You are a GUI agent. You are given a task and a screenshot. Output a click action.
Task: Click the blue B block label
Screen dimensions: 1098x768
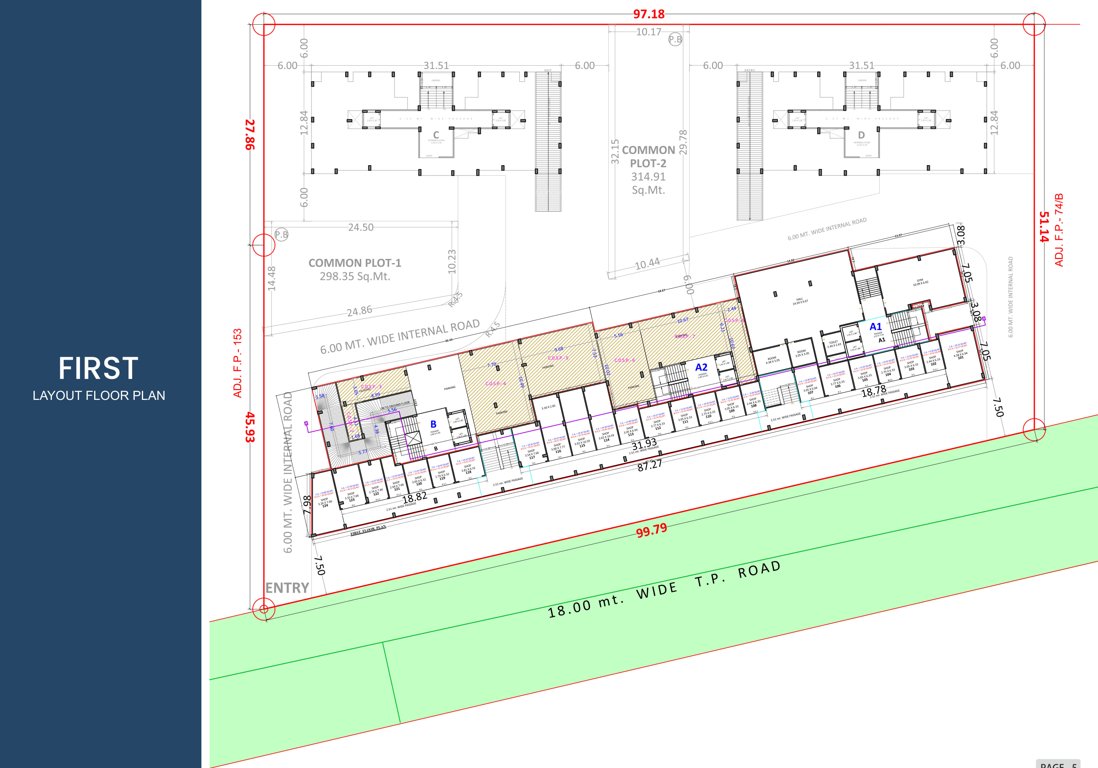click(434, 424)
